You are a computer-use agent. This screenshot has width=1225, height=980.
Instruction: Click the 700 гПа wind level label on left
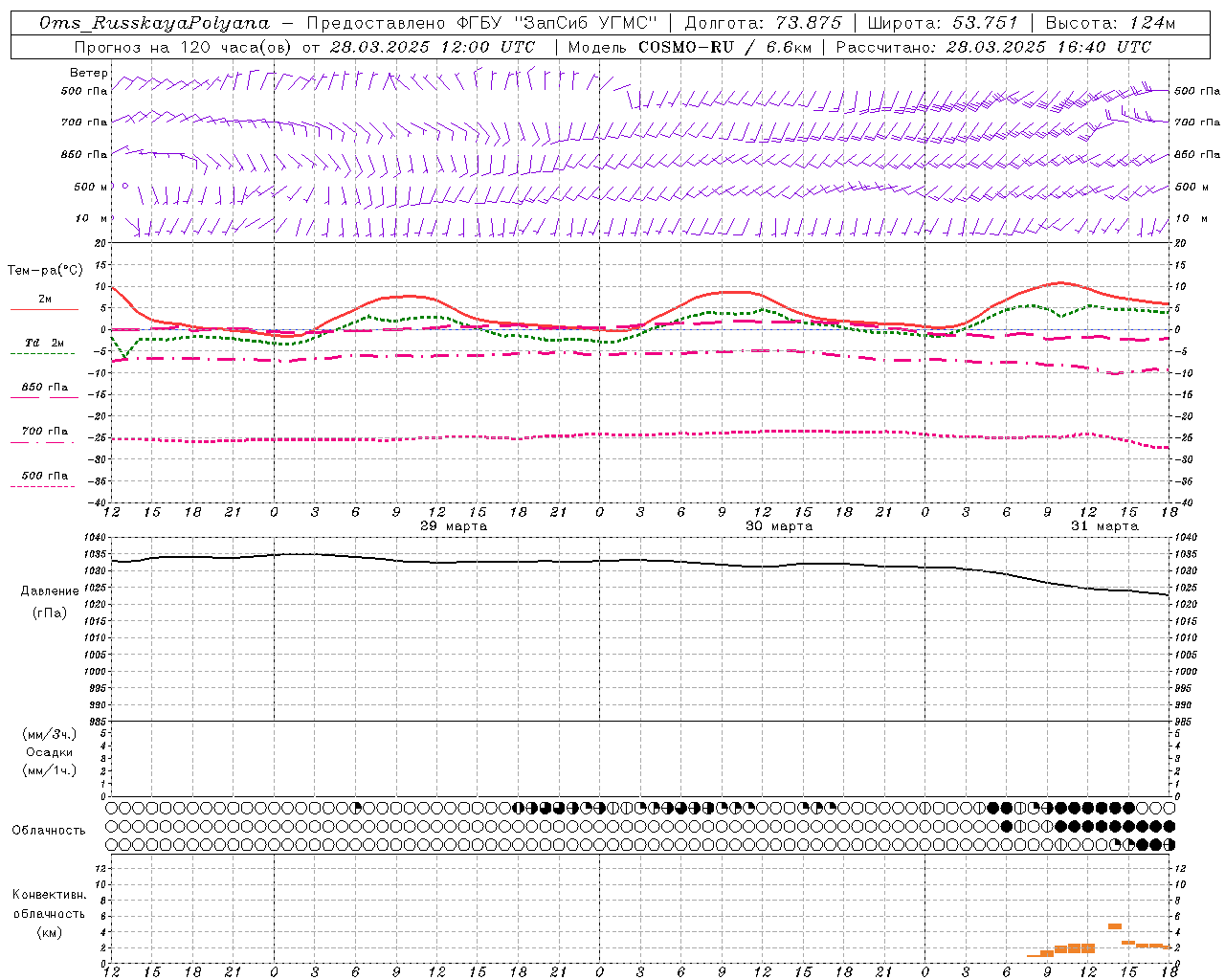84,122
